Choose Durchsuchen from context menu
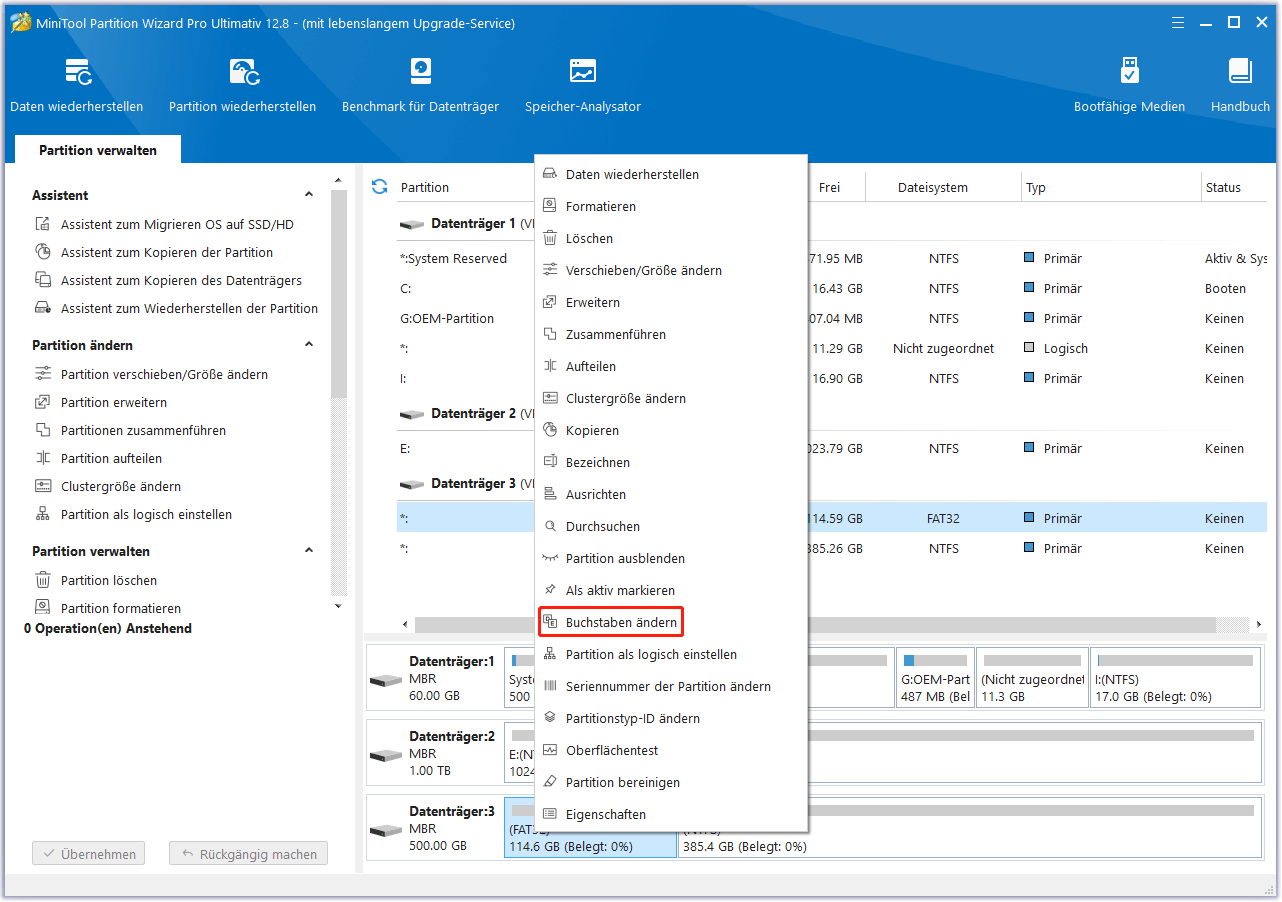The height and width of the screenshot is (902, 1282). (x=671, y=527)
